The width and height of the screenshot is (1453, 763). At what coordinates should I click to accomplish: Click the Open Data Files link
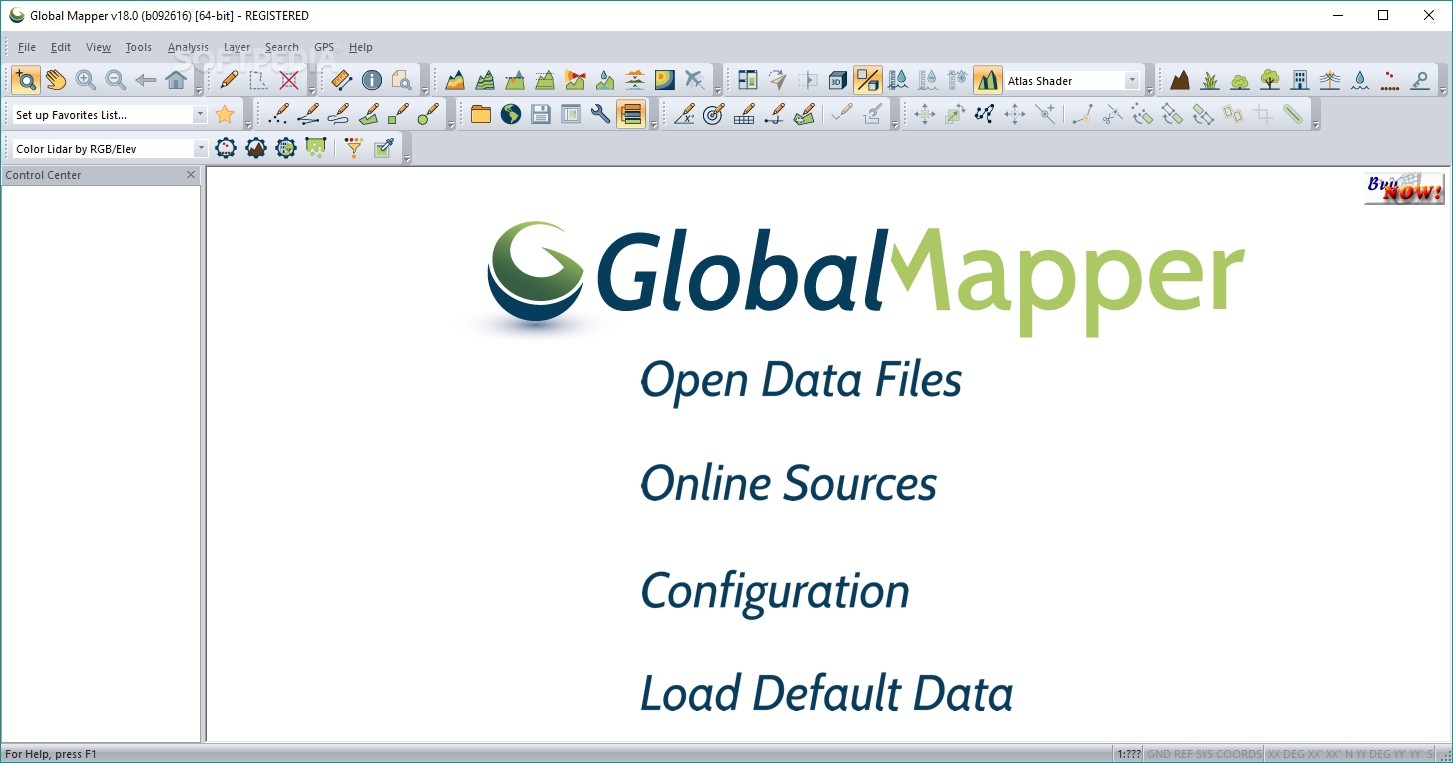pos(801,380)
